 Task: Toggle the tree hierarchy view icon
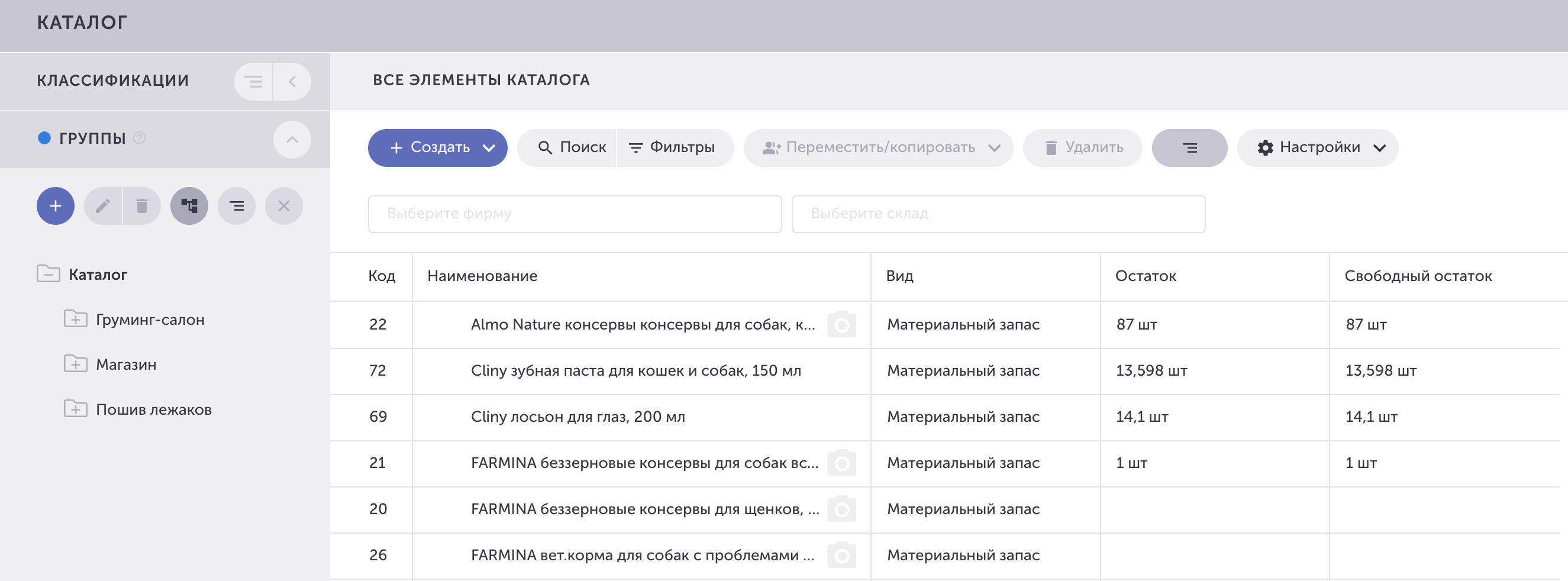tap(189, 206)
